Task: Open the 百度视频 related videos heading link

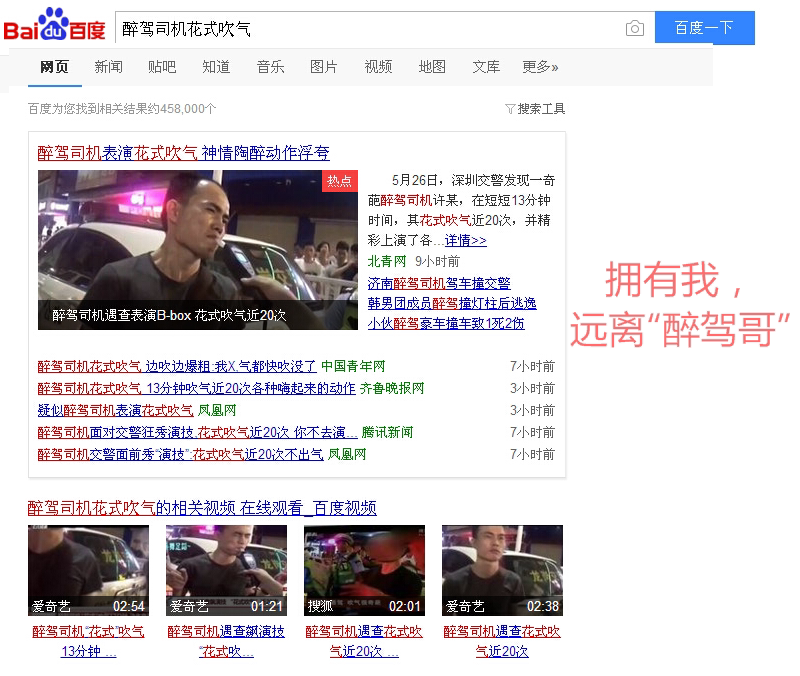Action: [x=202, y=508]
